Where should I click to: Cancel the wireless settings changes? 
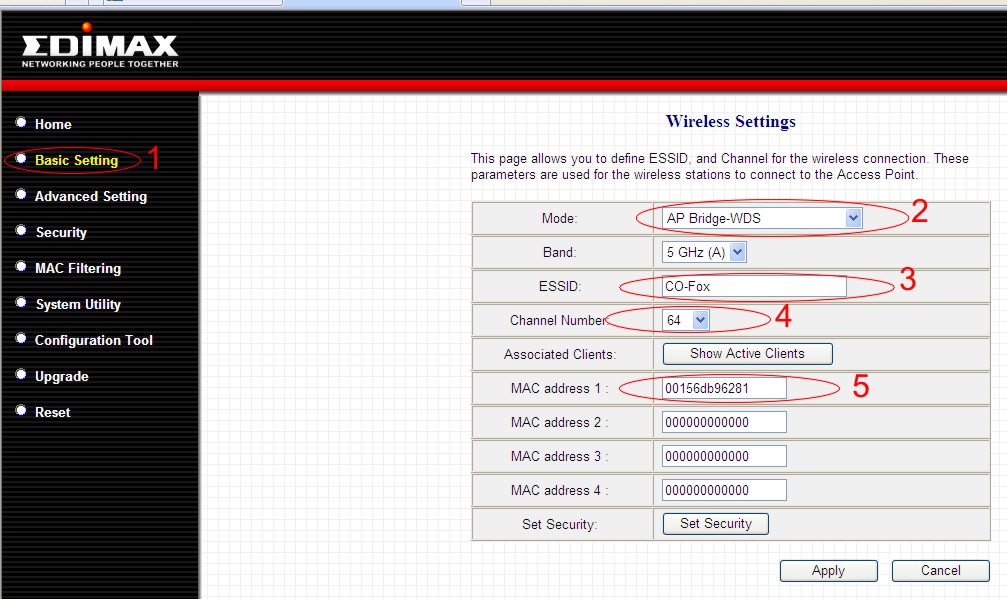click(940, 571)
